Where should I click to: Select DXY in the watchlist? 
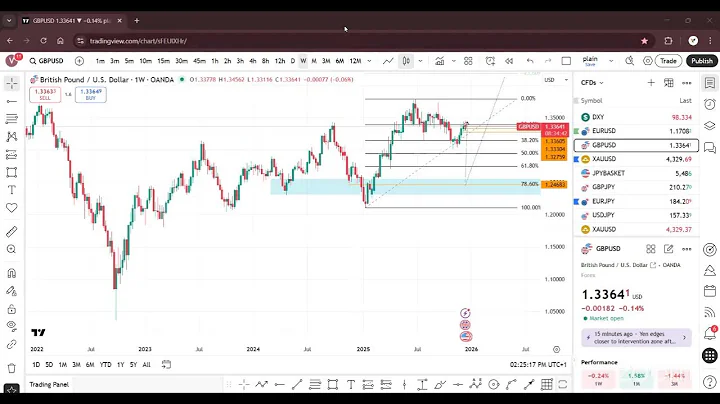point(636,118)
